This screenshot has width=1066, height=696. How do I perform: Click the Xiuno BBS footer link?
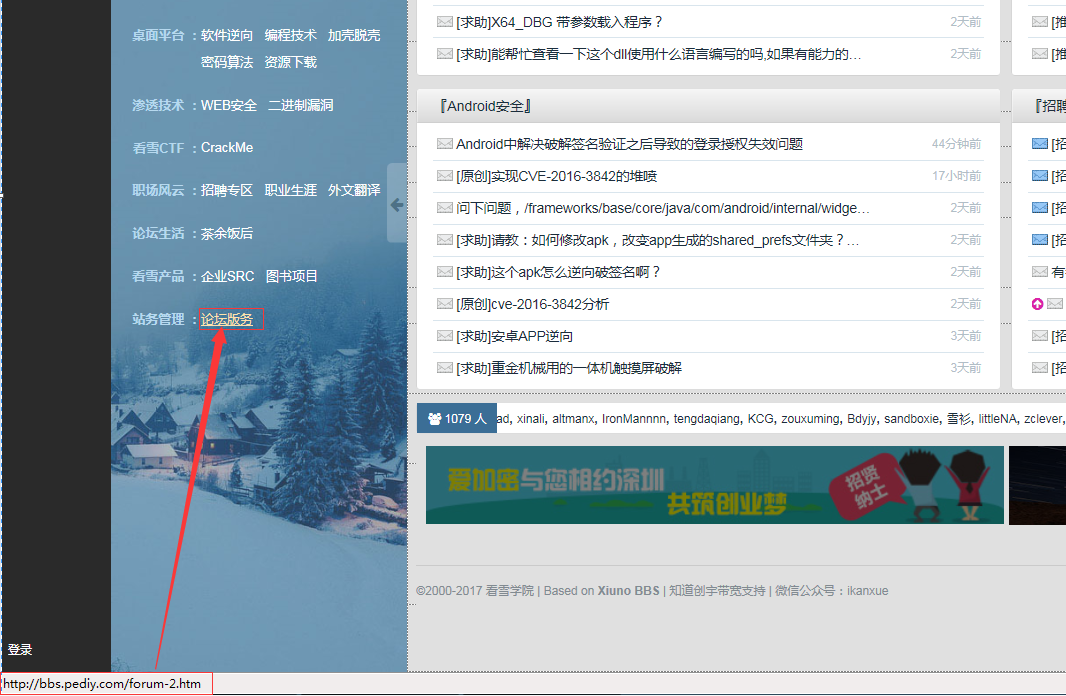(x=628, y=591)
